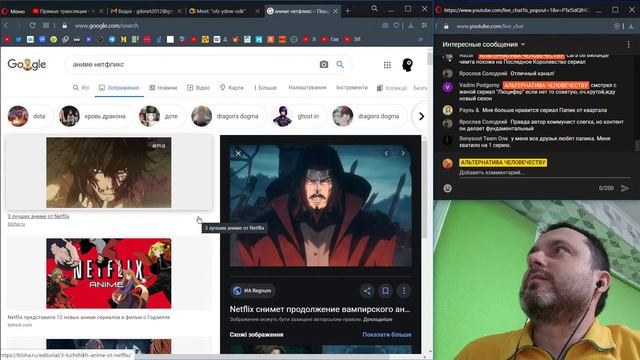
Task: Send chat message with arrow icon
Action: coord(625,188)
